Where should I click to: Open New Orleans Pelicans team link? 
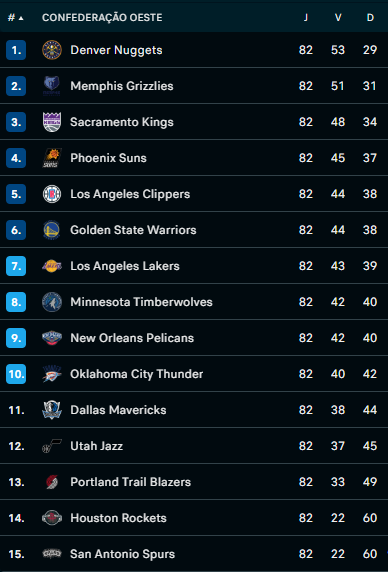132,338
